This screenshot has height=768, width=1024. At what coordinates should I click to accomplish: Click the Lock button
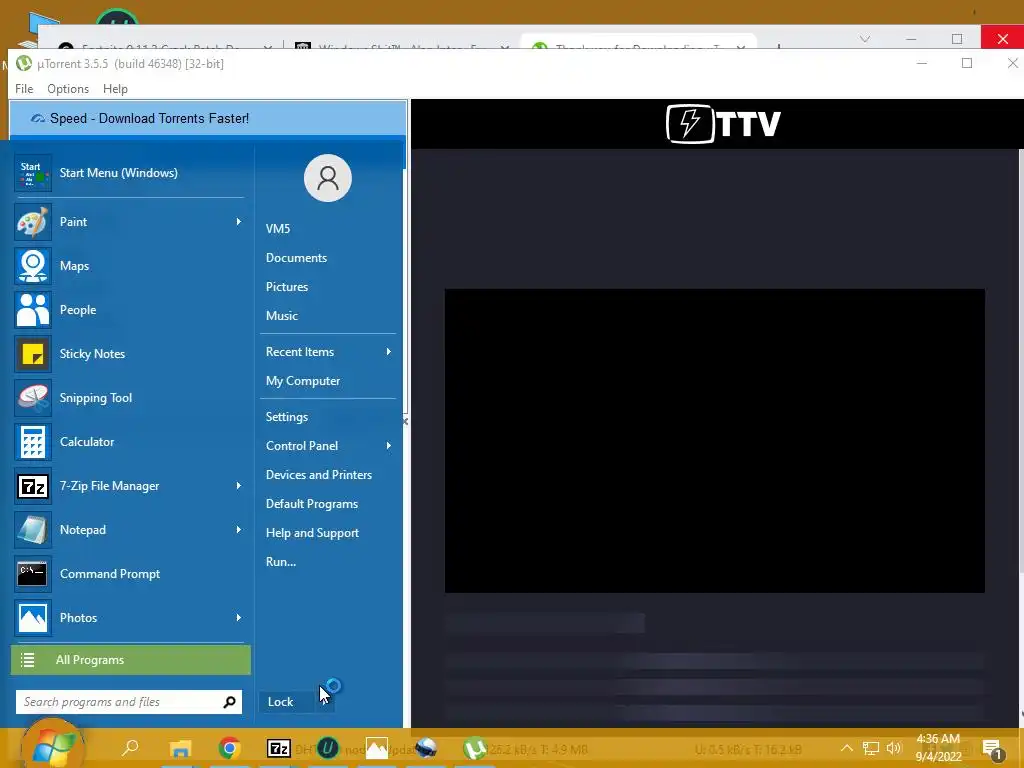287,702
